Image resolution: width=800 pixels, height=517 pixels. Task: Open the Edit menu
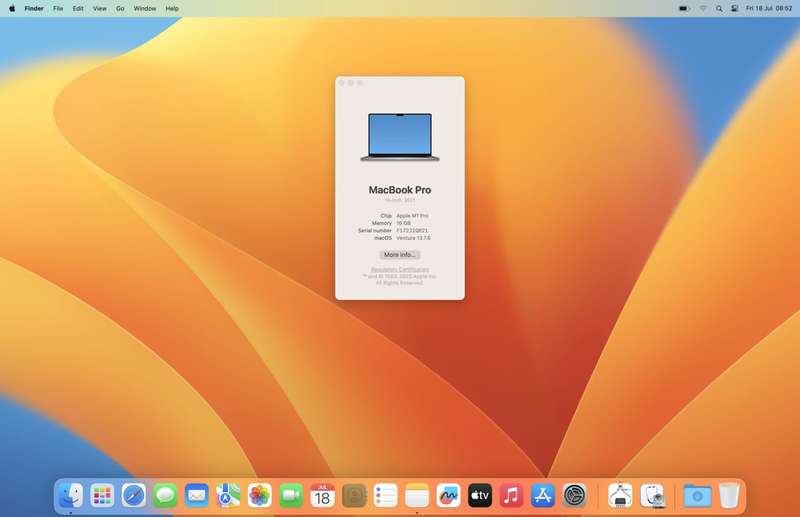[78, 9]
